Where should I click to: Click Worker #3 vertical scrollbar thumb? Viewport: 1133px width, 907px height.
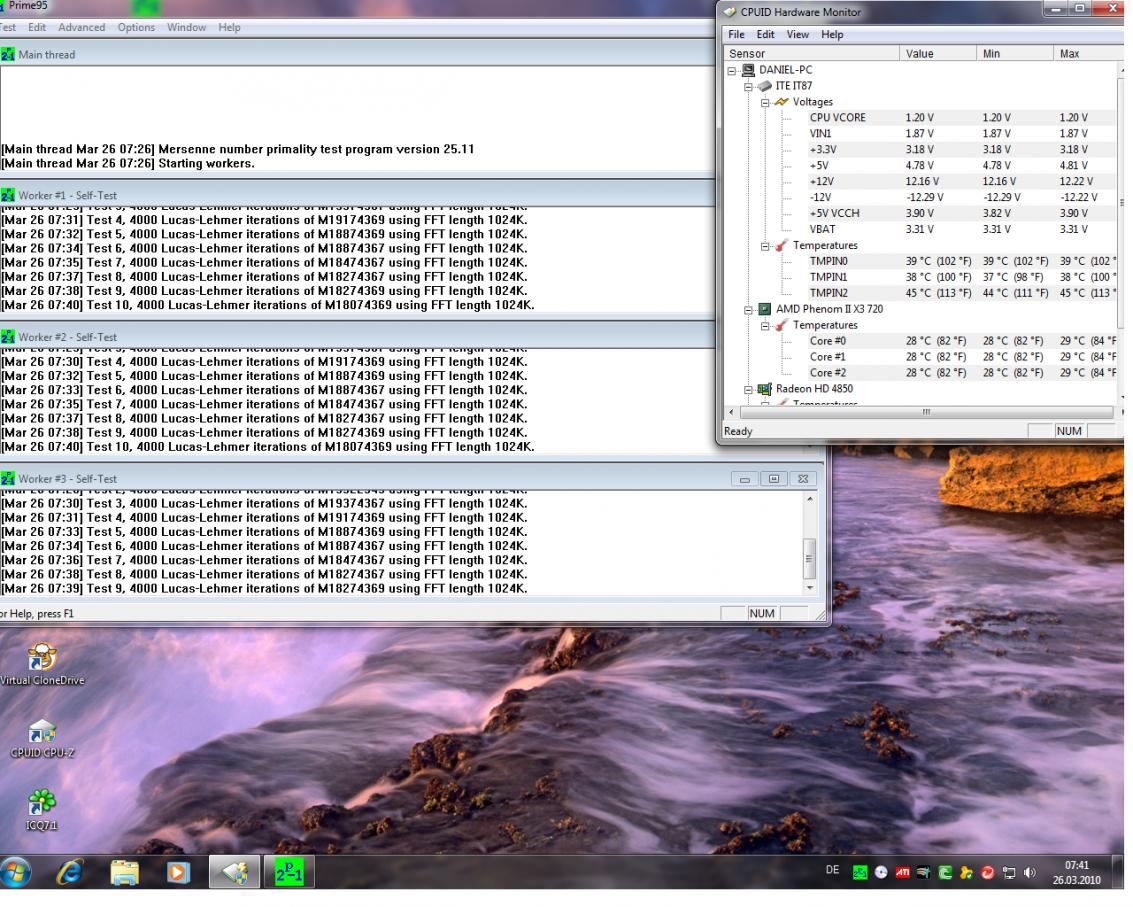(x=810, y=558)
